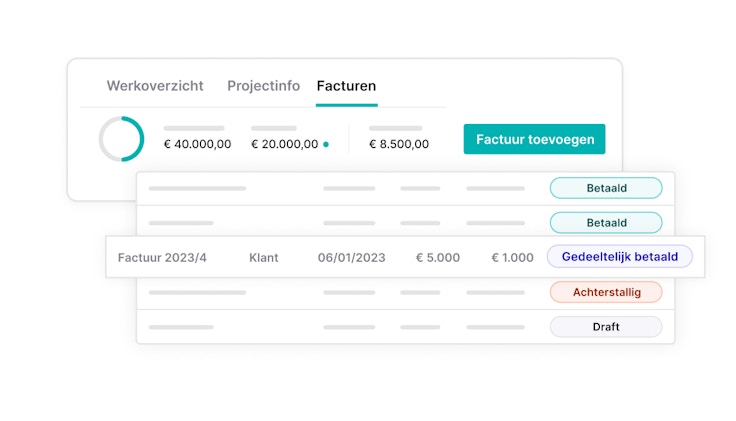Viewport: 736px width, 421px height.
Task: Click the Betaald badge in the top invoice row
Action: click(606, 188)
